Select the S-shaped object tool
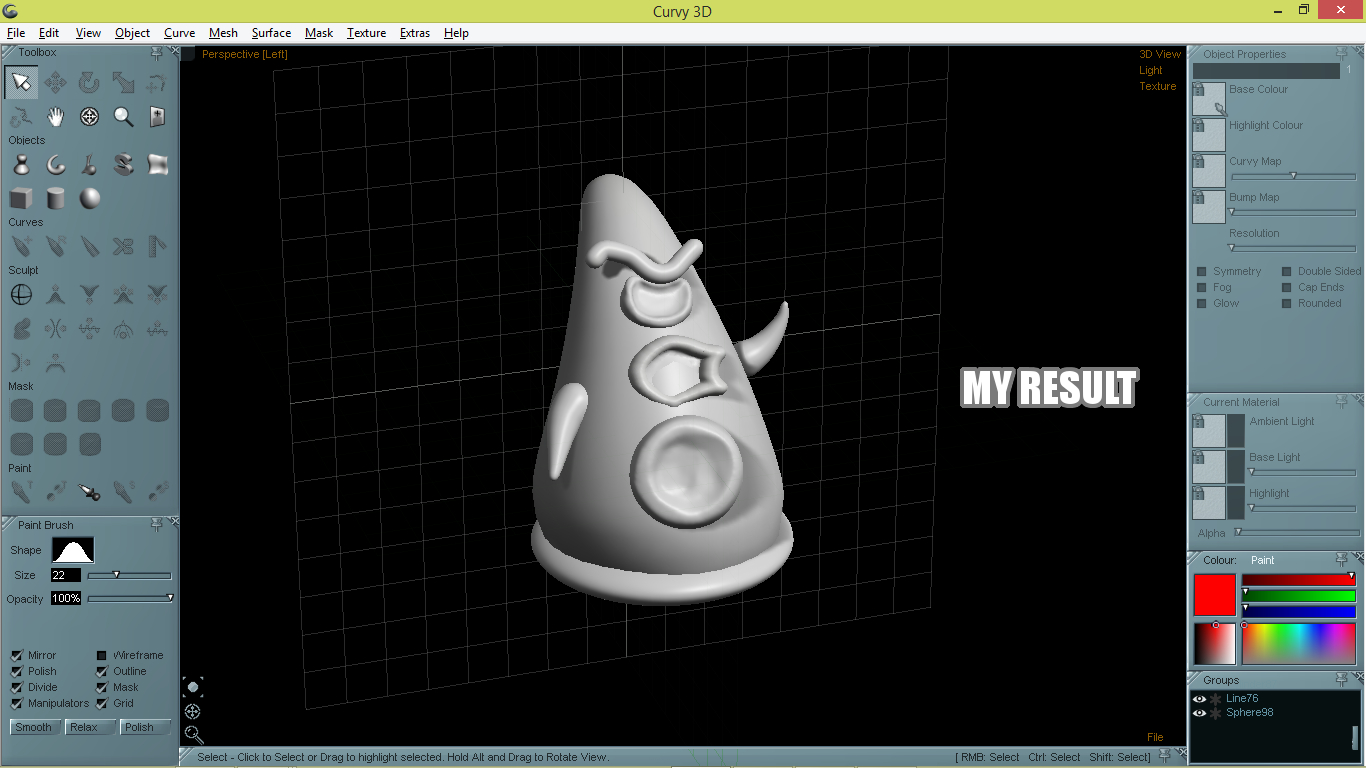 click(x=123, y=164)
